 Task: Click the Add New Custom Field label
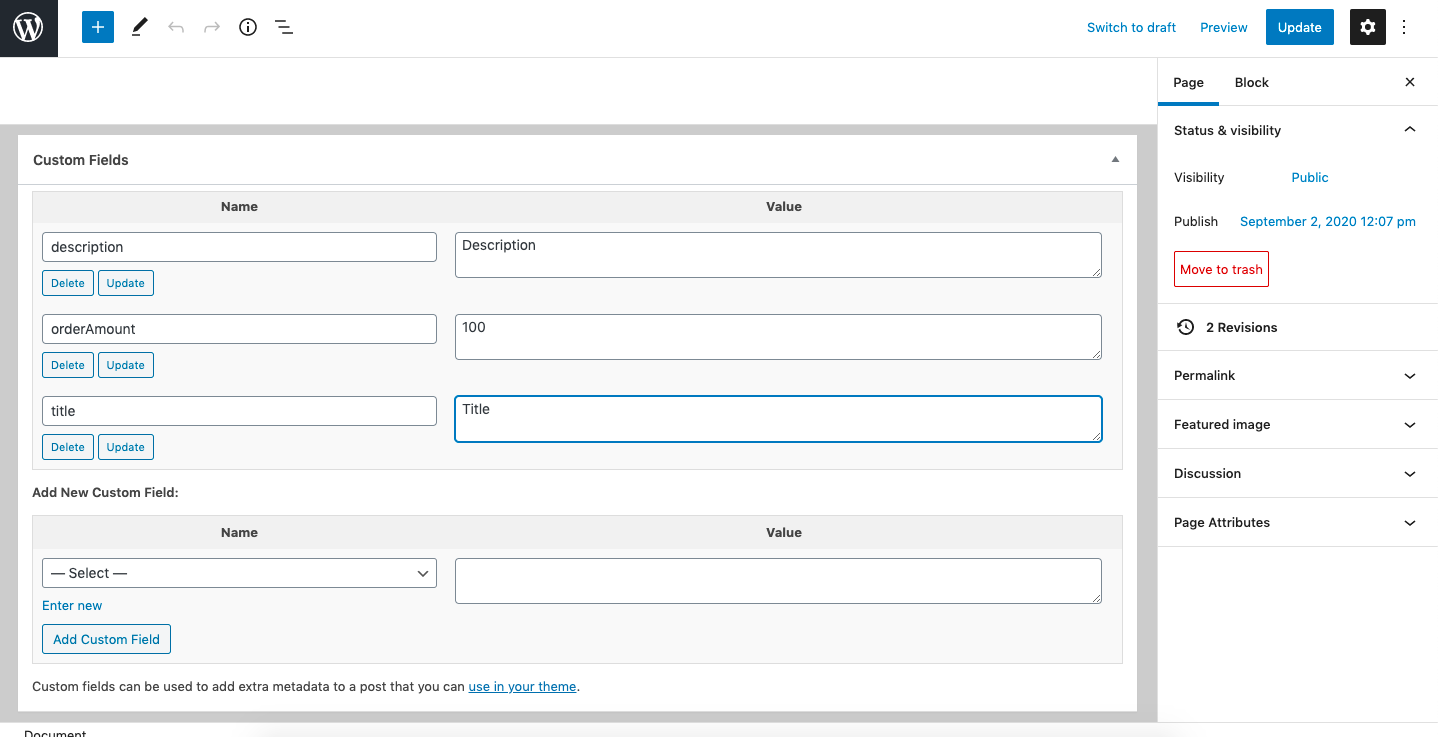click(105, 493)
